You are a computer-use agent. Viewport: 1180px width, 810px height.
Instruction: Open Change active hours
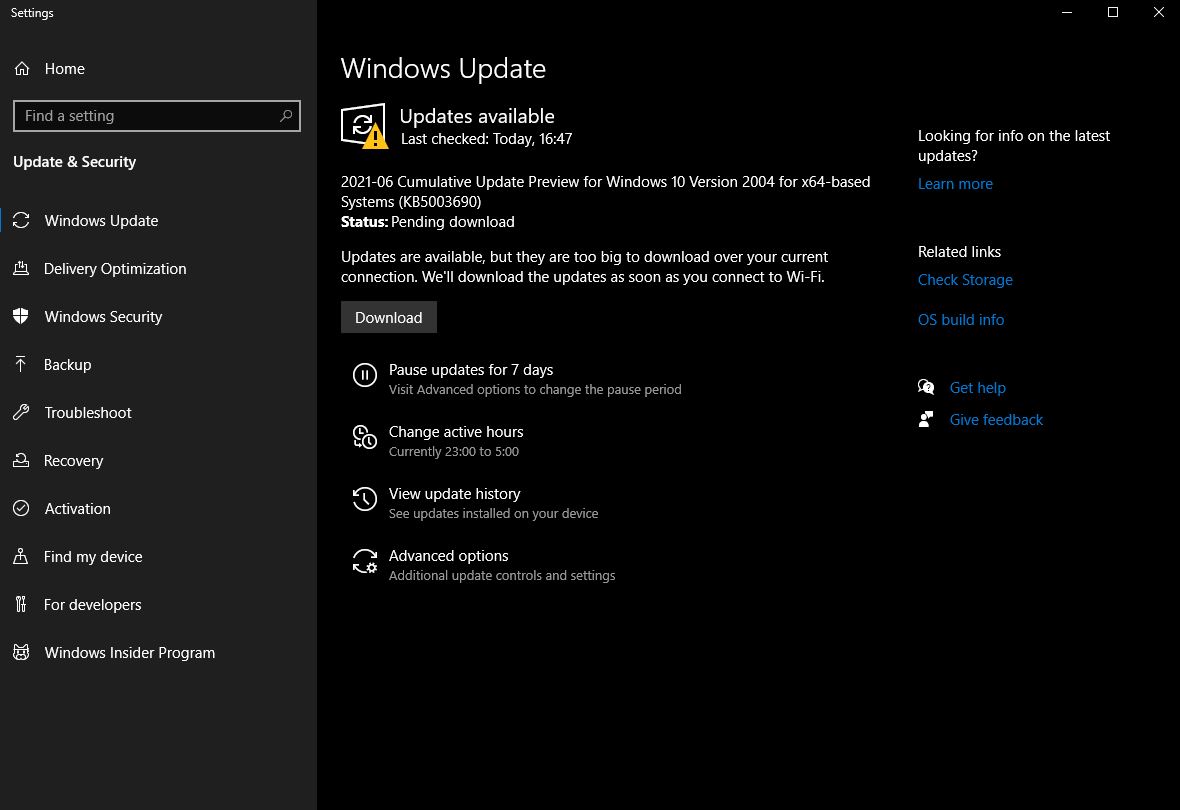(x=455, y=431)
